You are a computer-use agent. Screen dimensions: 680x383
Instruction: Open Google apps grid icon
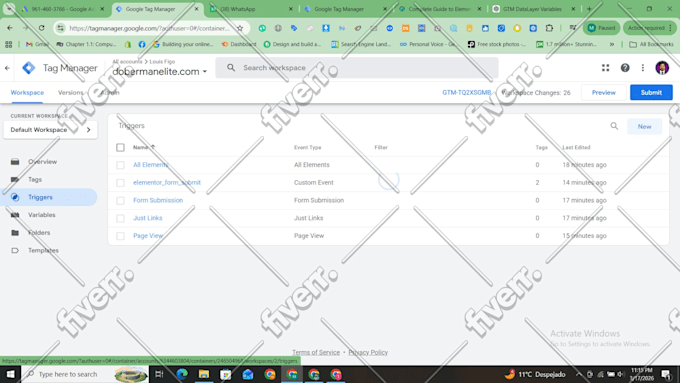(605, 68)
